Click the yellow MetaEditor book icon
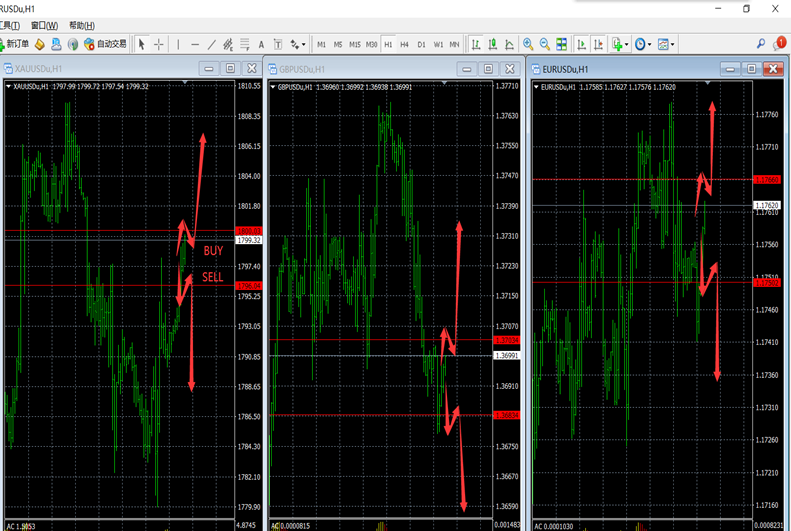 point(40,44)
